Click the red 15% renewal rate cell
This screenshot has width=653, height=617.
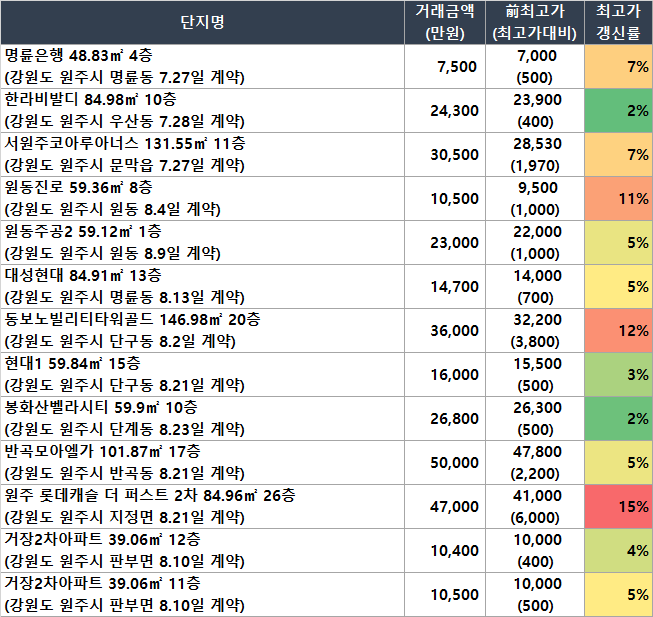point(618,507)
